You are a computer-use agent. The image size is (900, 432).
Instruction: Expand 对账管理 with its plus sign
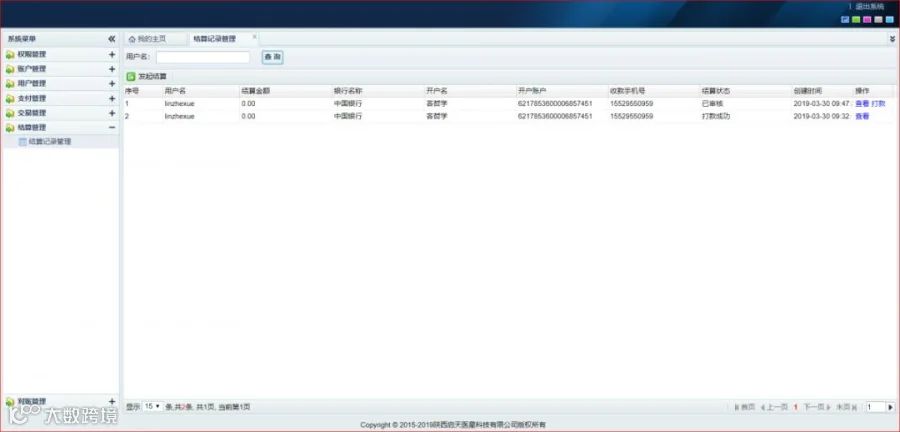pyautogui.click(x=112, y=402)
